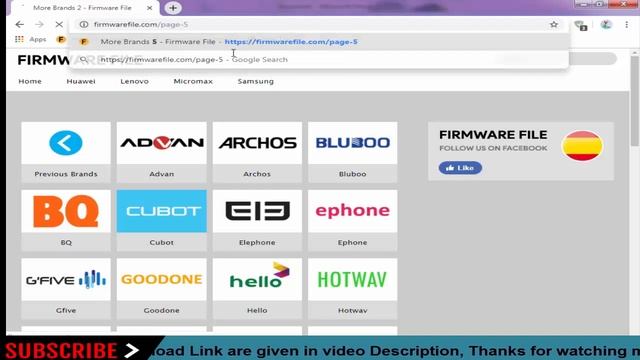
Task: Click the Previous Brands arrow icon
Action: [x=66, y=143]
